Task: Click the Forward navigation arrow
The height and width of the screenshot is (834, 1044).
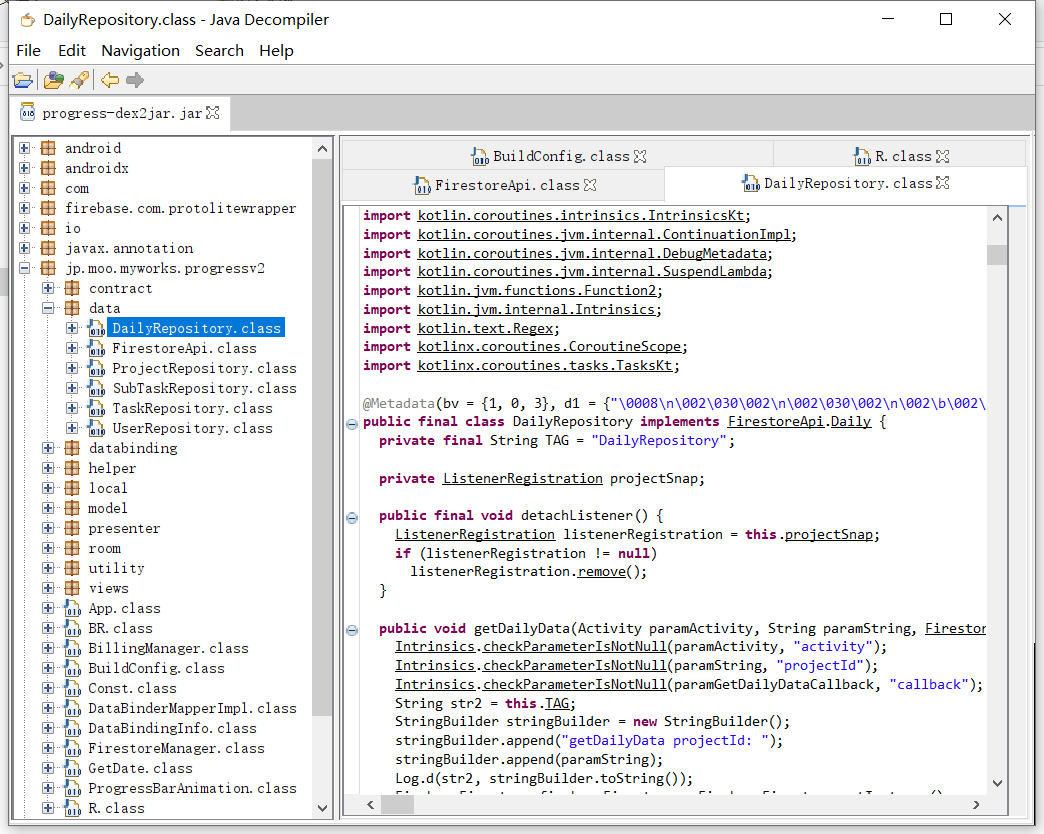Action: pos(135,81)
